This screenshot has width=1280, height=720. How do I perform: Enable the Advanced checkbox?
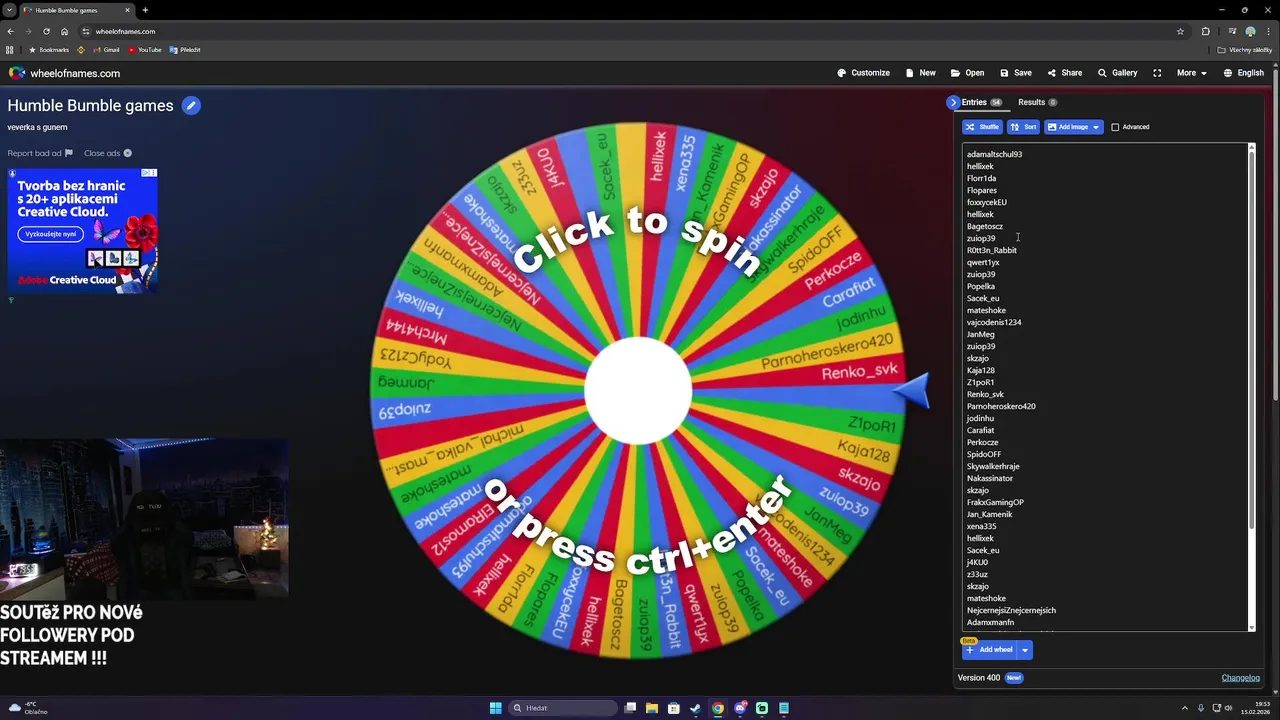click(1115, 127)
